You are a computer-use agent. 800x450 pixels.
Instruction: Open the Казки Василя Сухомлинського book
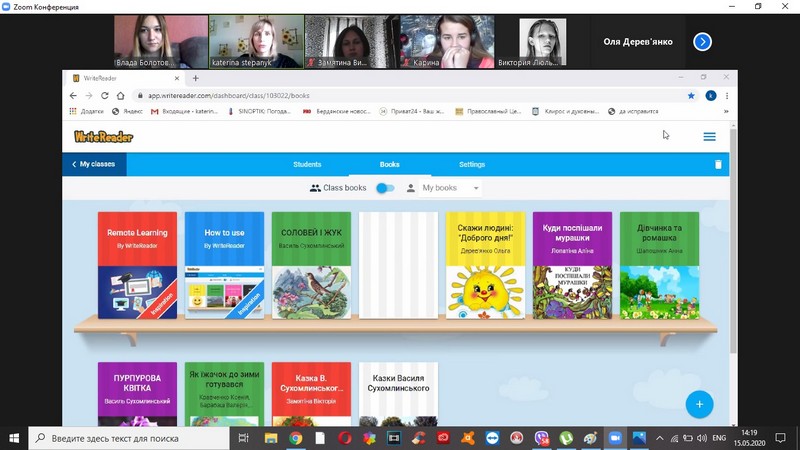[398, 394]
